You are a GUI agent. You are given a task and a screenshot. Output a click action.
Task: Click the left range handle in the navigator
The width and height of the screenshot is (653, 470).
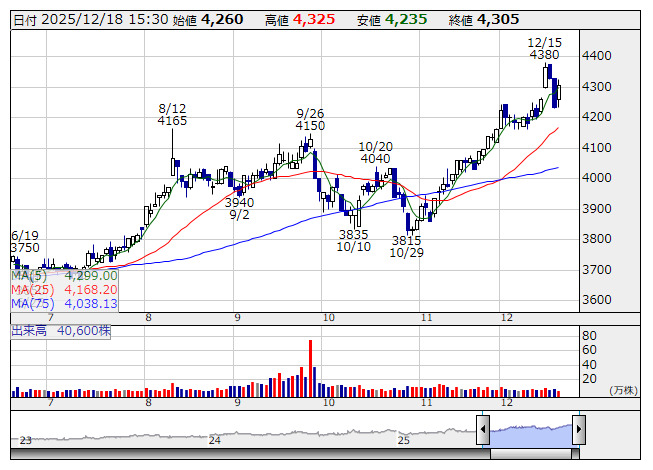click(x=483, y=430)
